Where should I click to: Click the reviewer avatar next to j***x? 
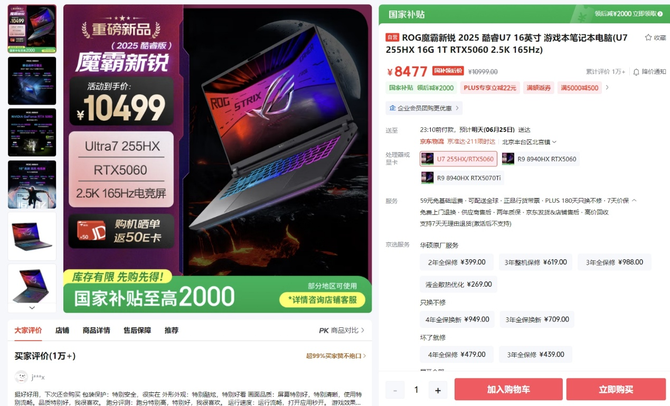tap(21, 377)
